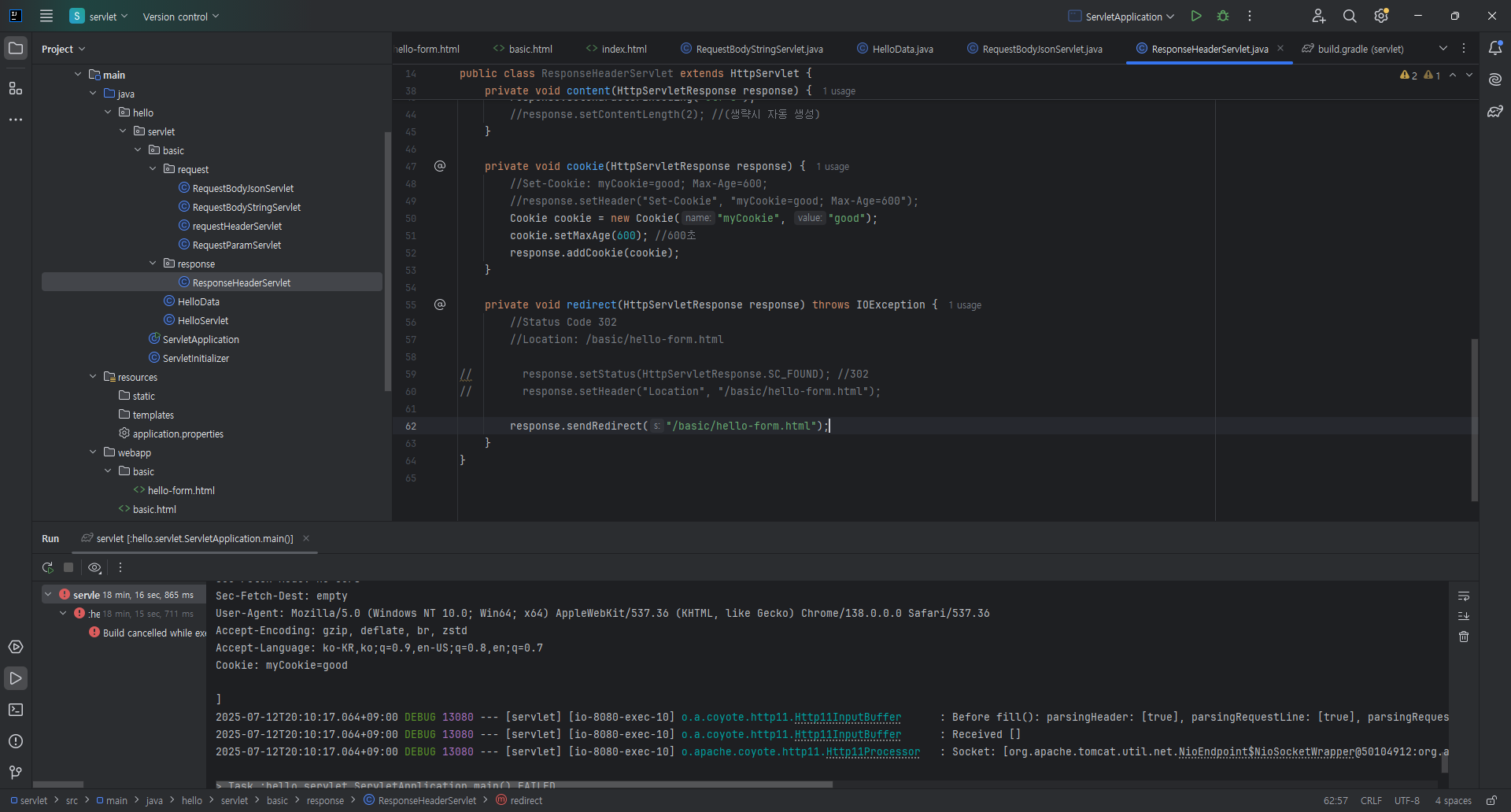Open Gradle tool window icon
The image size is (1511, 812).
pyautogui.click(x=1495, y=111)
